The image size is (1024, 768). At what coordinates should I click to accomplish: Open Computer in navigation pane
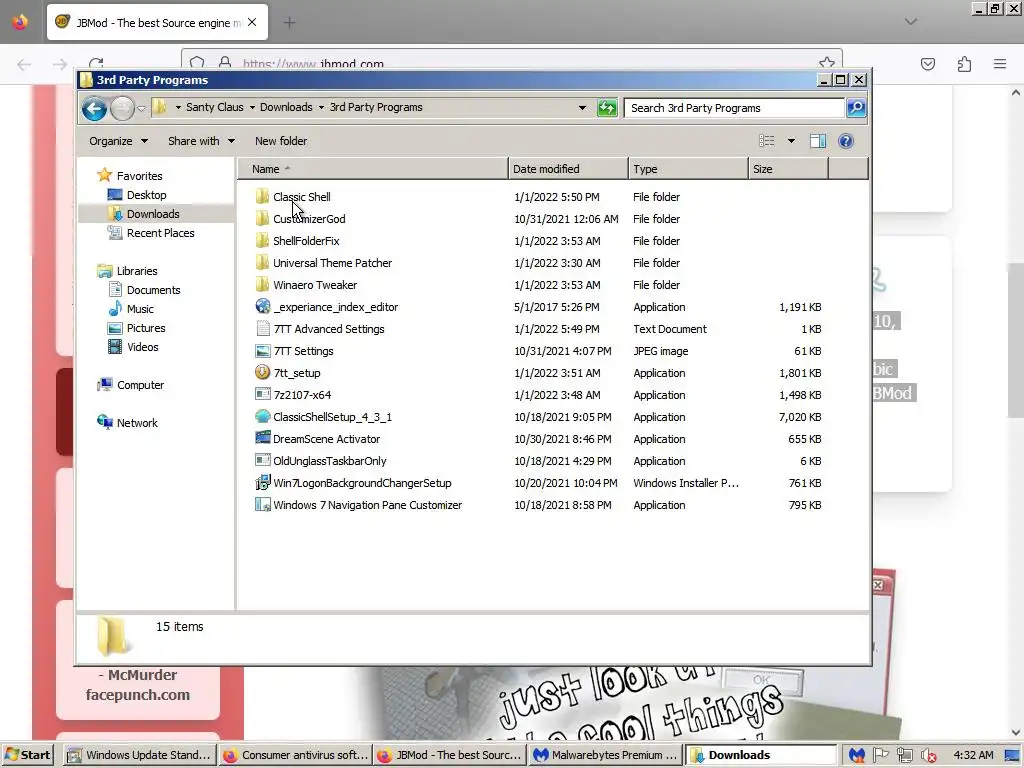click(140, 385)
